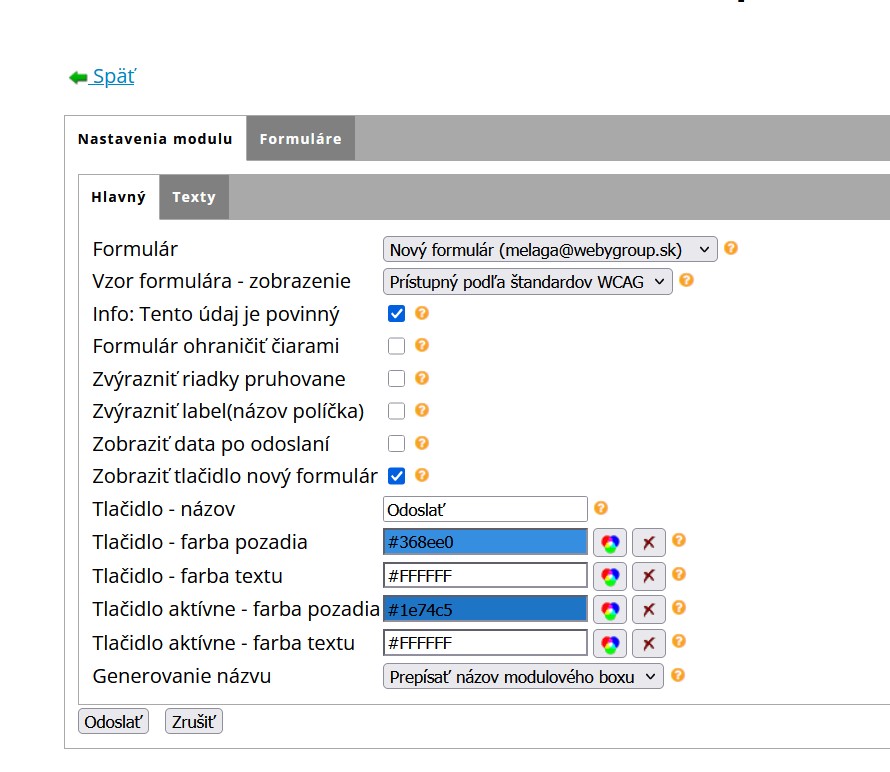Screen dimensions: 890x772
Task: Open Generovanie názvu dropdown
Action: (x=523, y=676)
